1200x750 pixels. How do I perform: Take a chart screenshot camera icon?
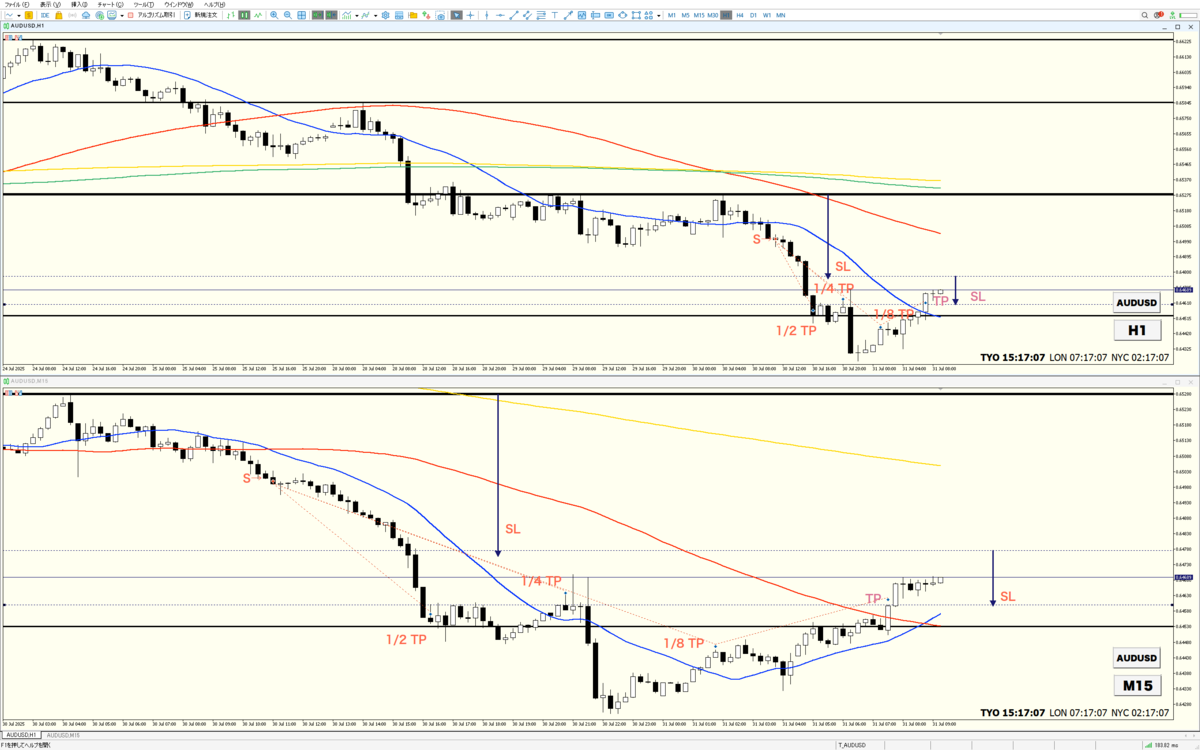pos(440,16)
